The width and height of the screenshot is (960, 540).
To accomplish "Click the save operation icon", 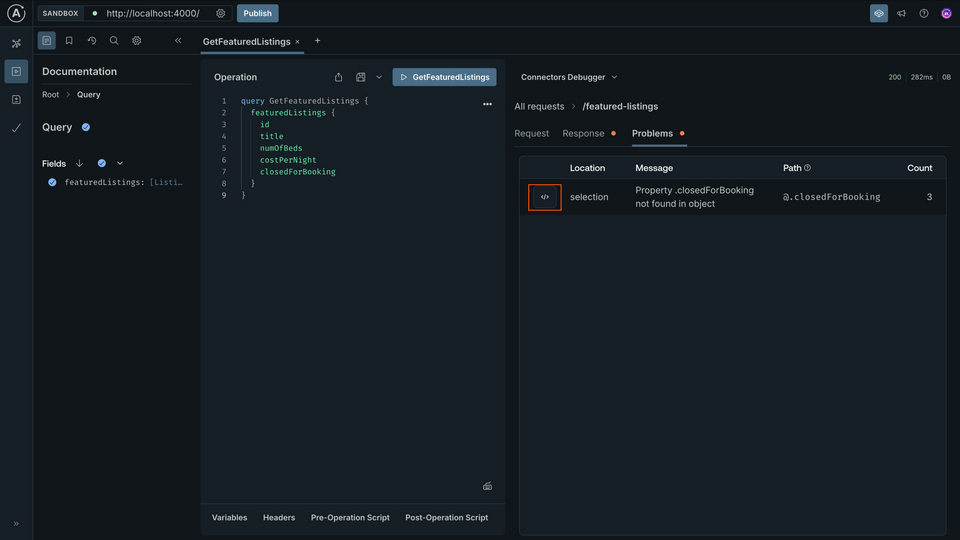I will click(361, 77).
